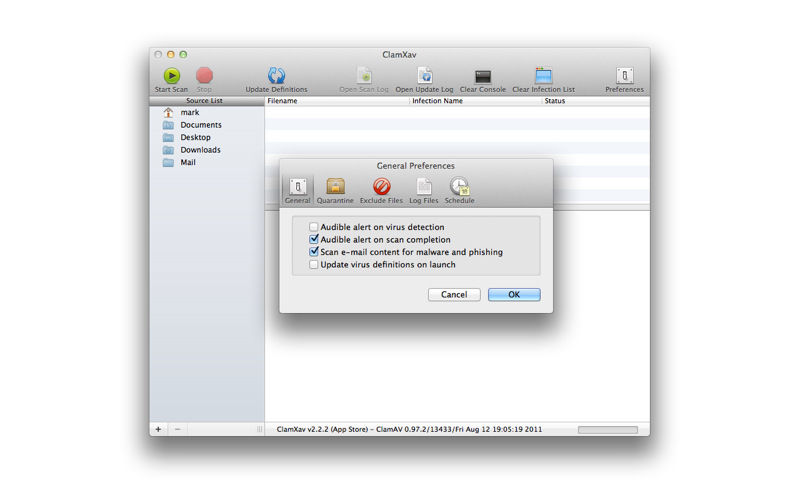The height and width of the screenshot is (500, 800).
Task: Add a source with the plus button
Action: [158, 429]
